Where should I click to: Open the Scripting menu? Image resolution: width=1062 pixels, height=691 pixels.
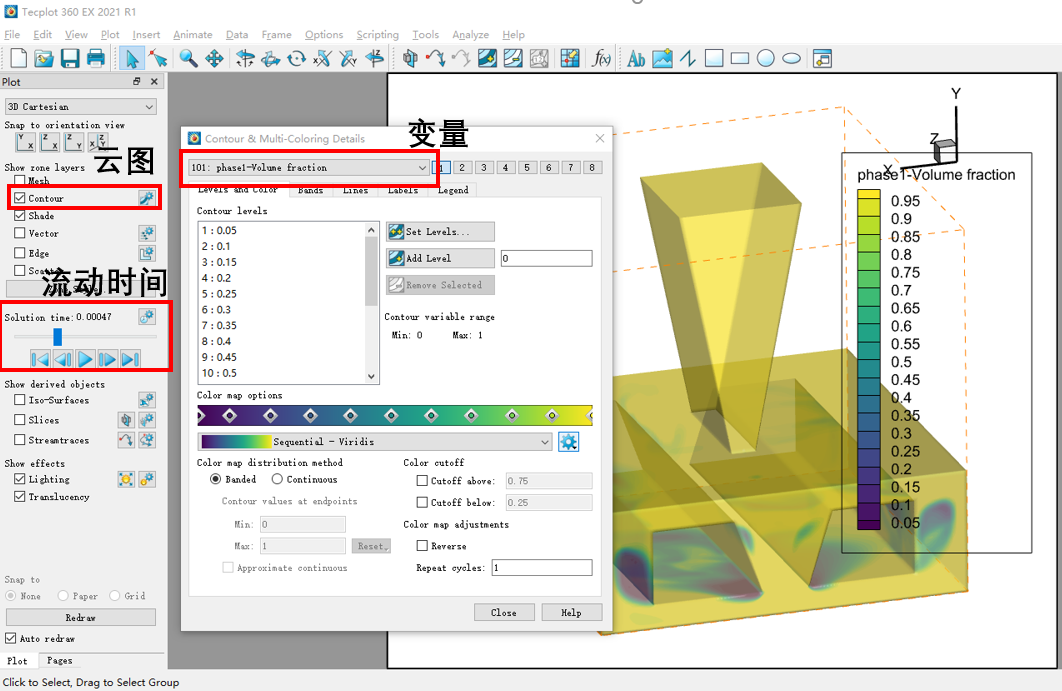point(377,35)
